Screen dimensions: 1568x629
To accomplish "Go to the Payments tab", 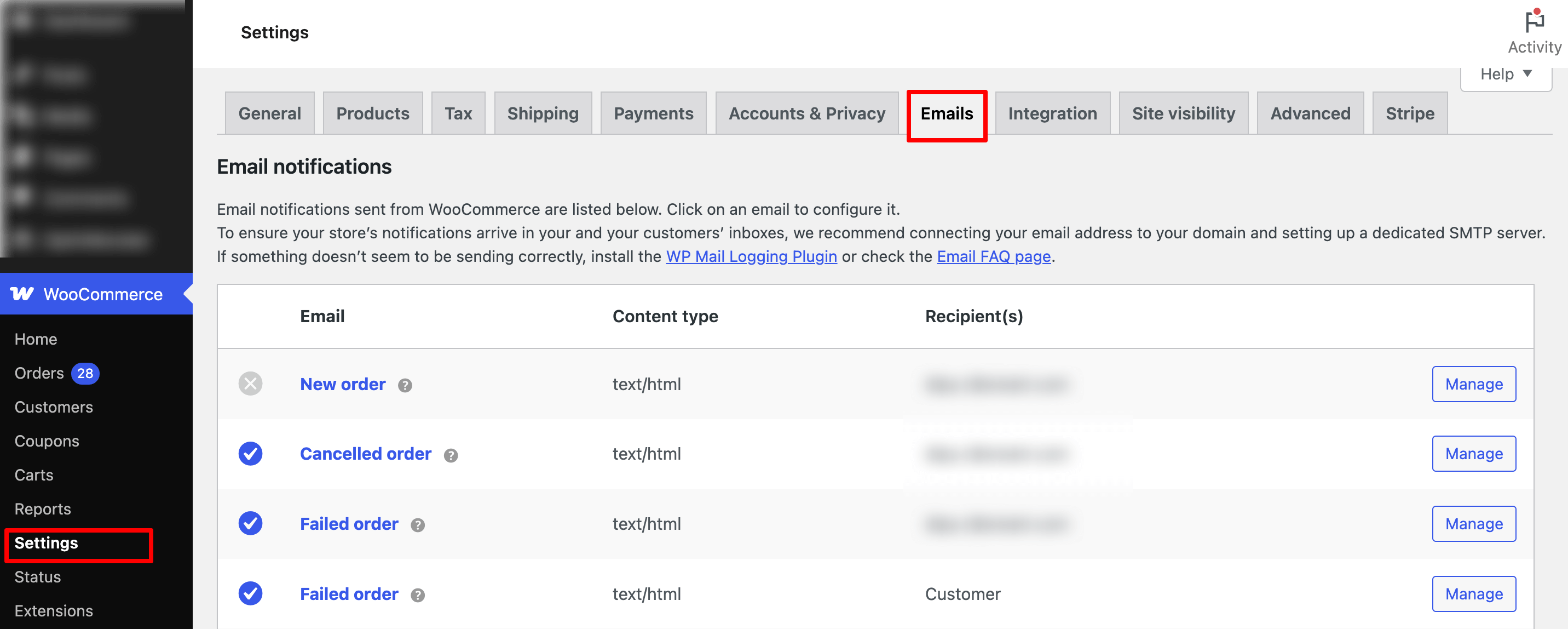I will pos(653,113).
